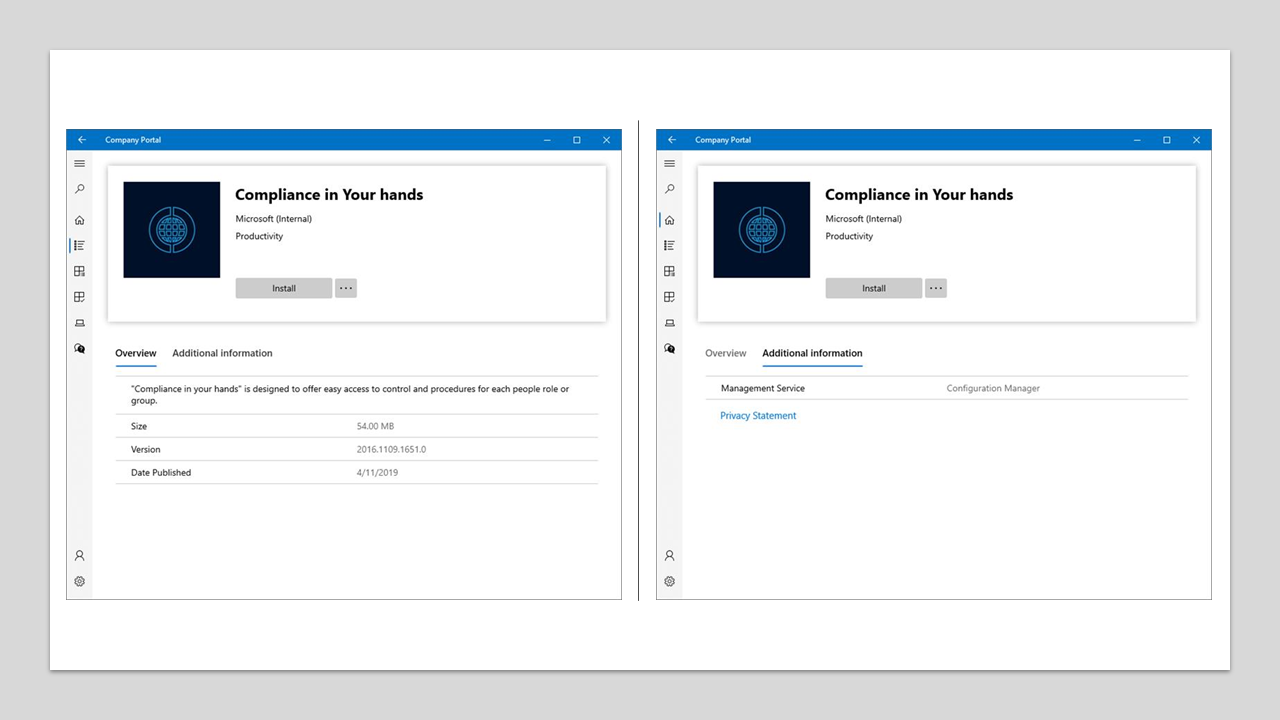Maximize the right Company Portal window
Image resolution: width=1280 pixels, height=720 pixels.
[x=1166, y=140]
